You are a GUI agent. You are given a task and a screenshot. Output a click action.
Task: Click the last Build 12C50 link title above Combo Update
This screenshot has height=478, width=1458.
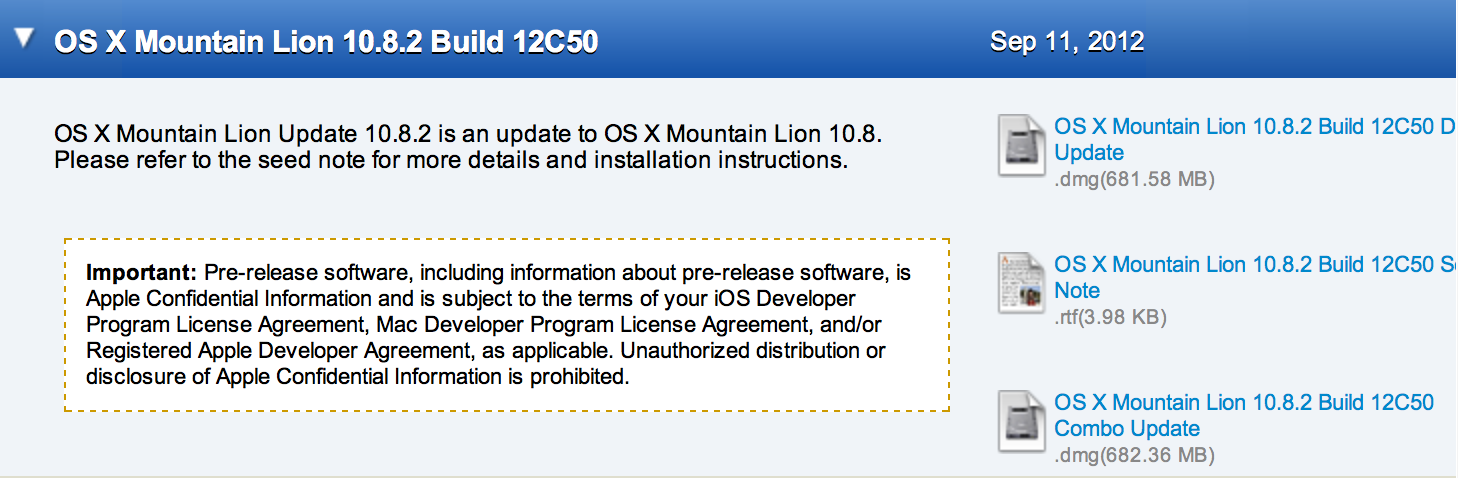1244,403
